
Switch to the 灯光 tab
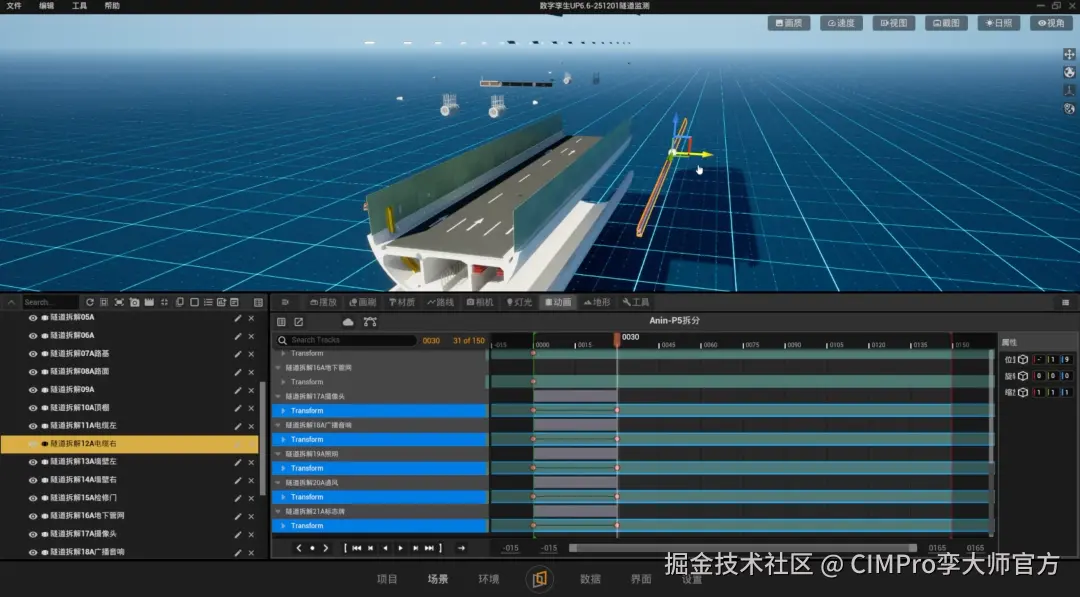(519, 302)
